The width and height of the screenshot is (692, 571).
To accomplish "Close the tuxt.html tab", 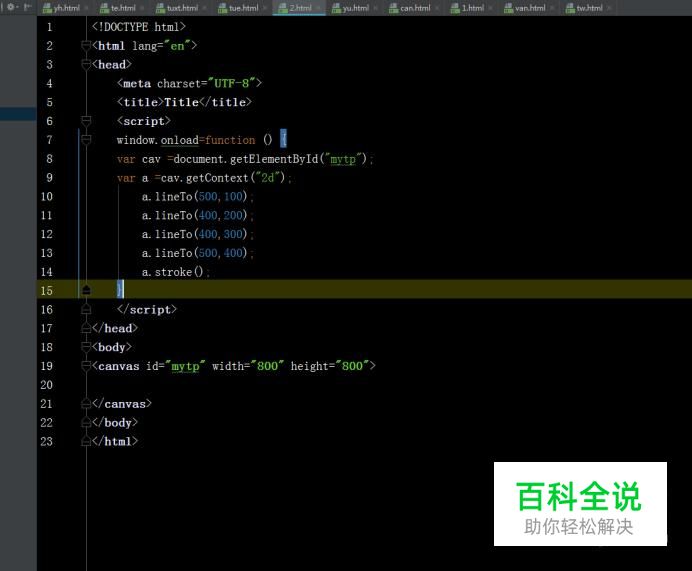I will 204,8.
